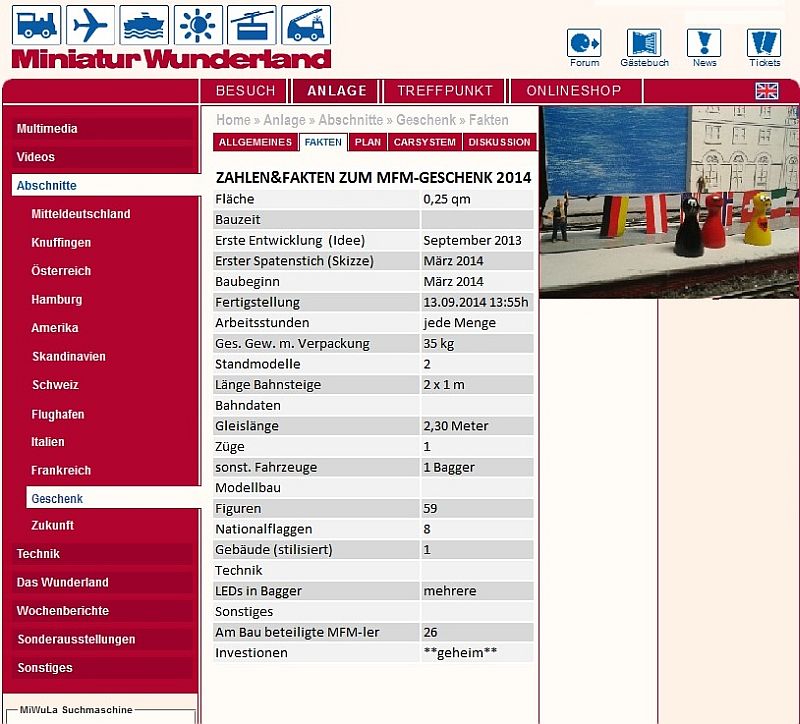Open the Skandinavien section link
800x724 pixels.
[x=68, y=357]
